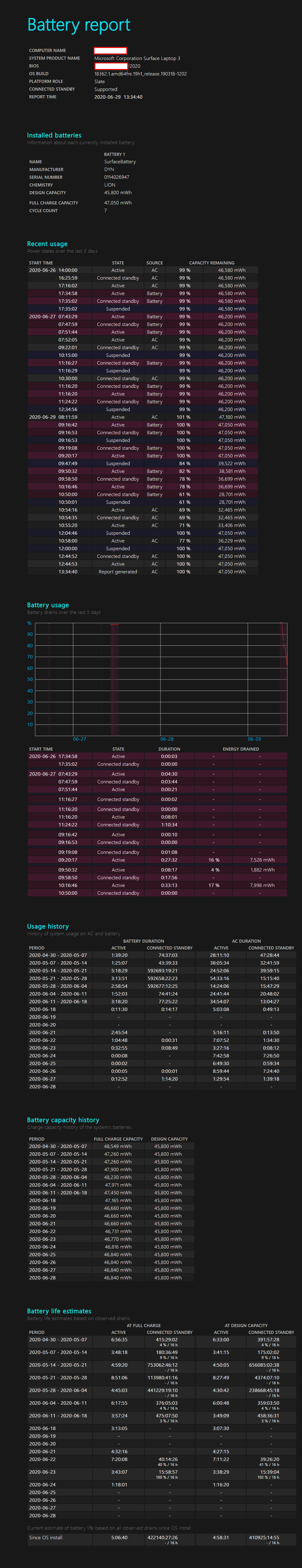Click "SYSTEM PRODUCT NAME" label
The height and width of the screenshot is (1568, 302).
pos(54,58)
